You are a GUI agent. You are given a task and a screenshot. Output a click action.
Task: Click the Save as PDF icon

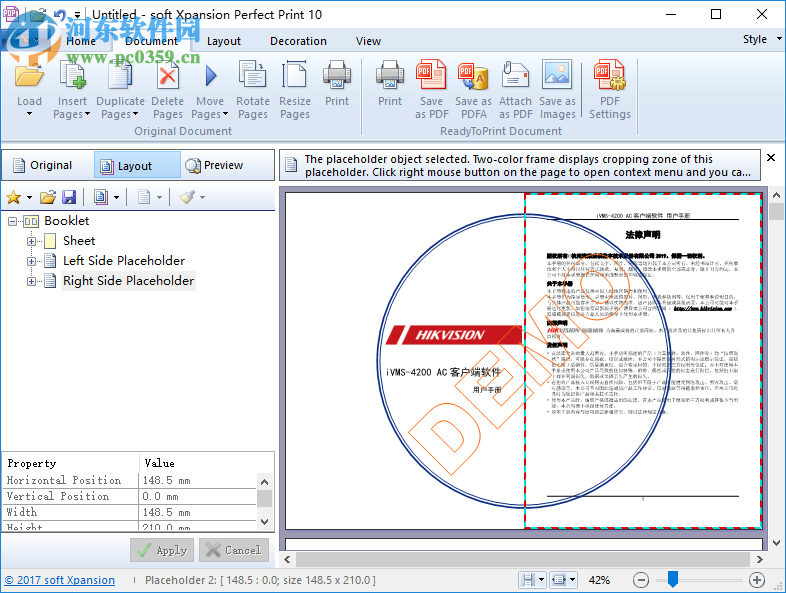[431, 75]
